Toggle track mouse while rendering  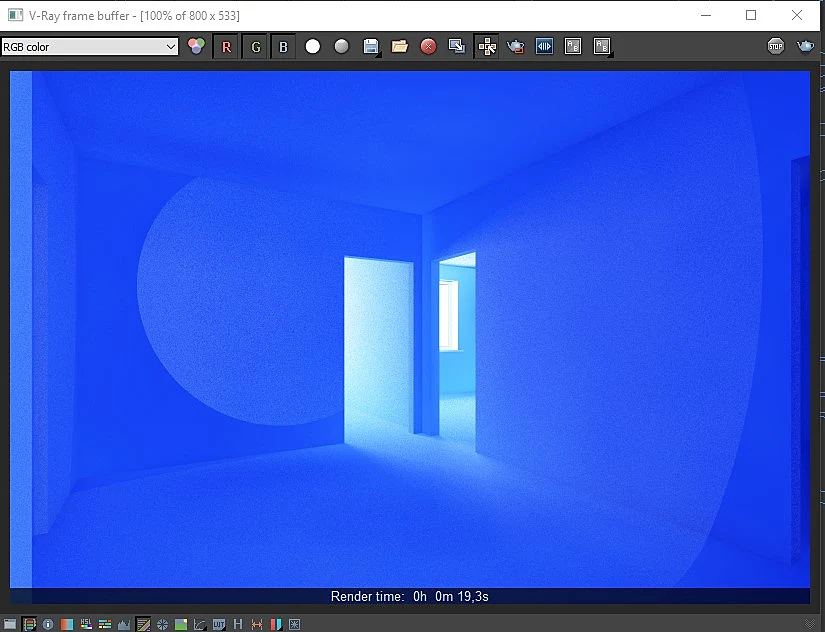487,47
